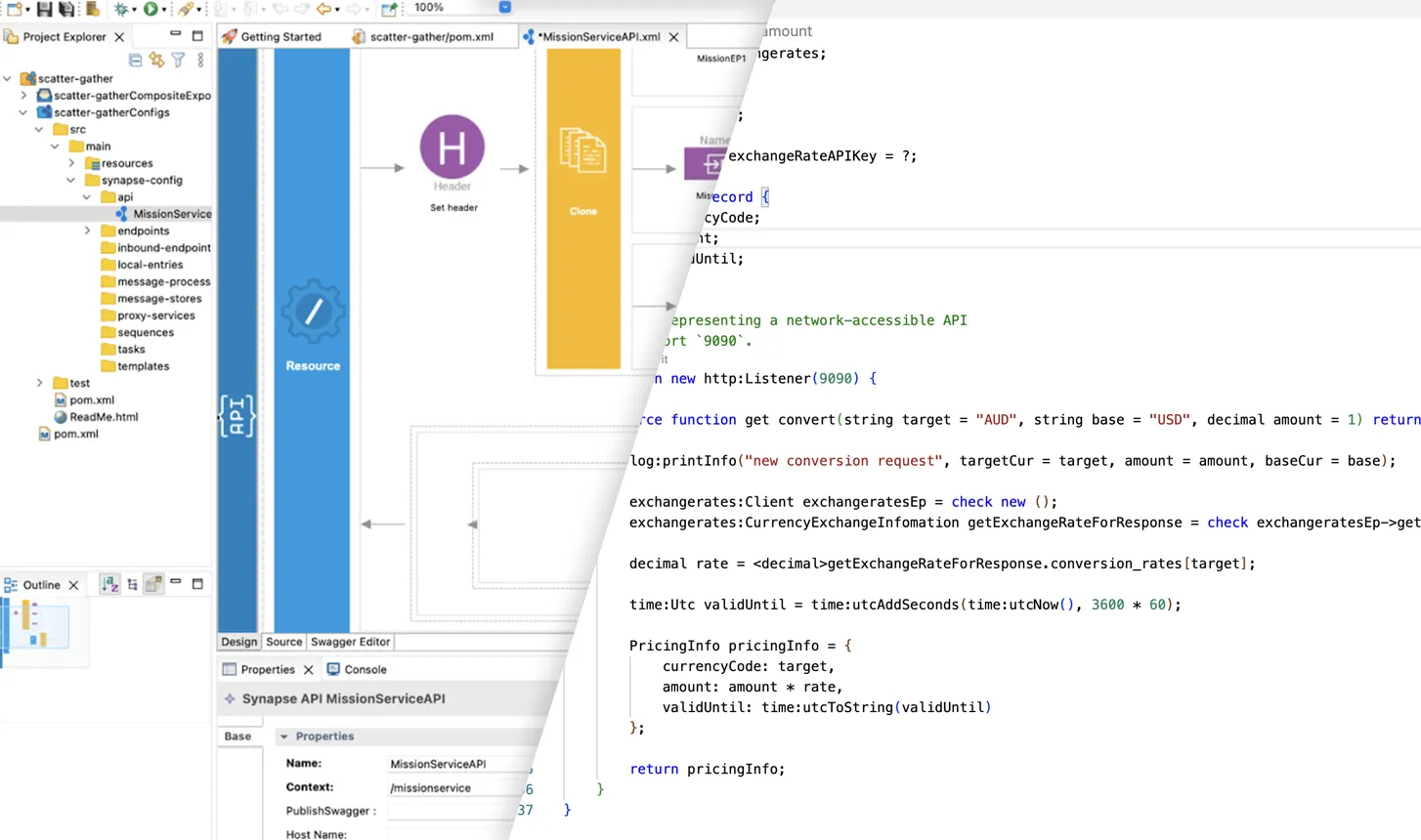Collapse all in Project Explorer
1421x840 pixels.
(135, 61)
